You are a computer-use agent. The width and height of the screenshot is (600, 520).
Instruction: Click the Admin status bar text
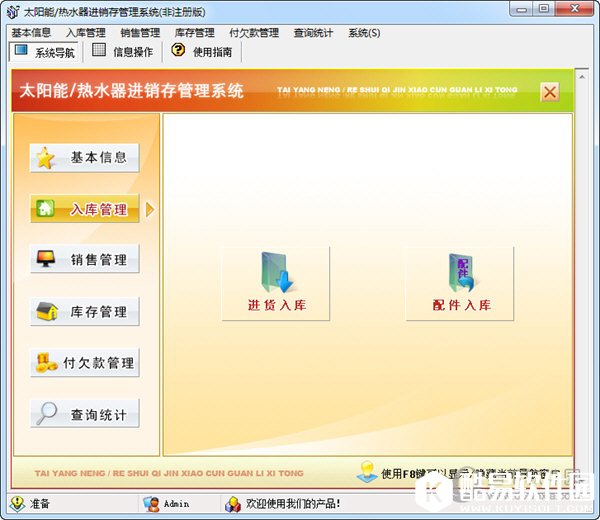[x=176, y=504]
